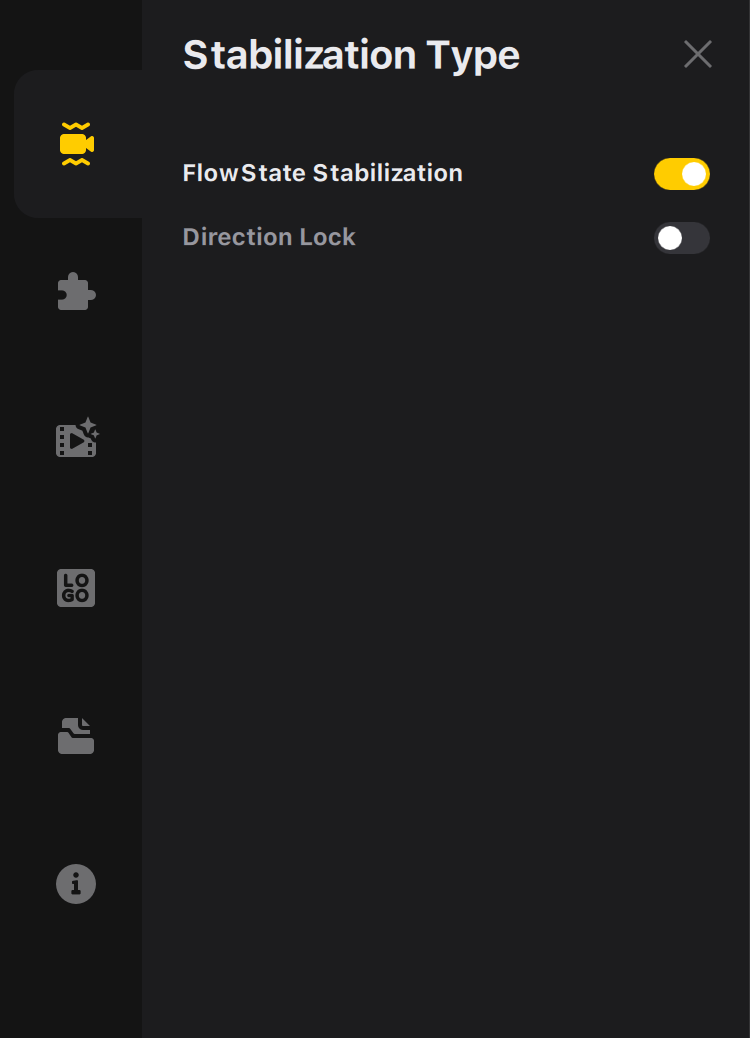This screenshot has height=1038, width=750.
Task: Click the FlowState Stabilization label text
Action: (x=322, y=173)
